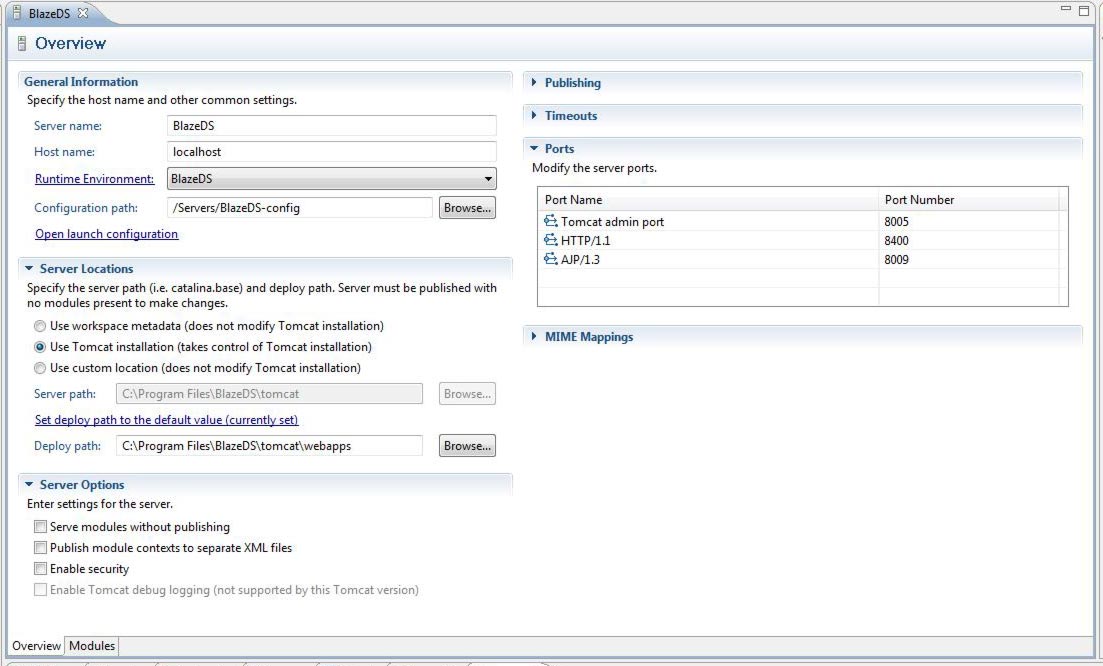This screenshot has width=1103, height=666.
Task: Click the Host name field
Action: tap(332, 152)
